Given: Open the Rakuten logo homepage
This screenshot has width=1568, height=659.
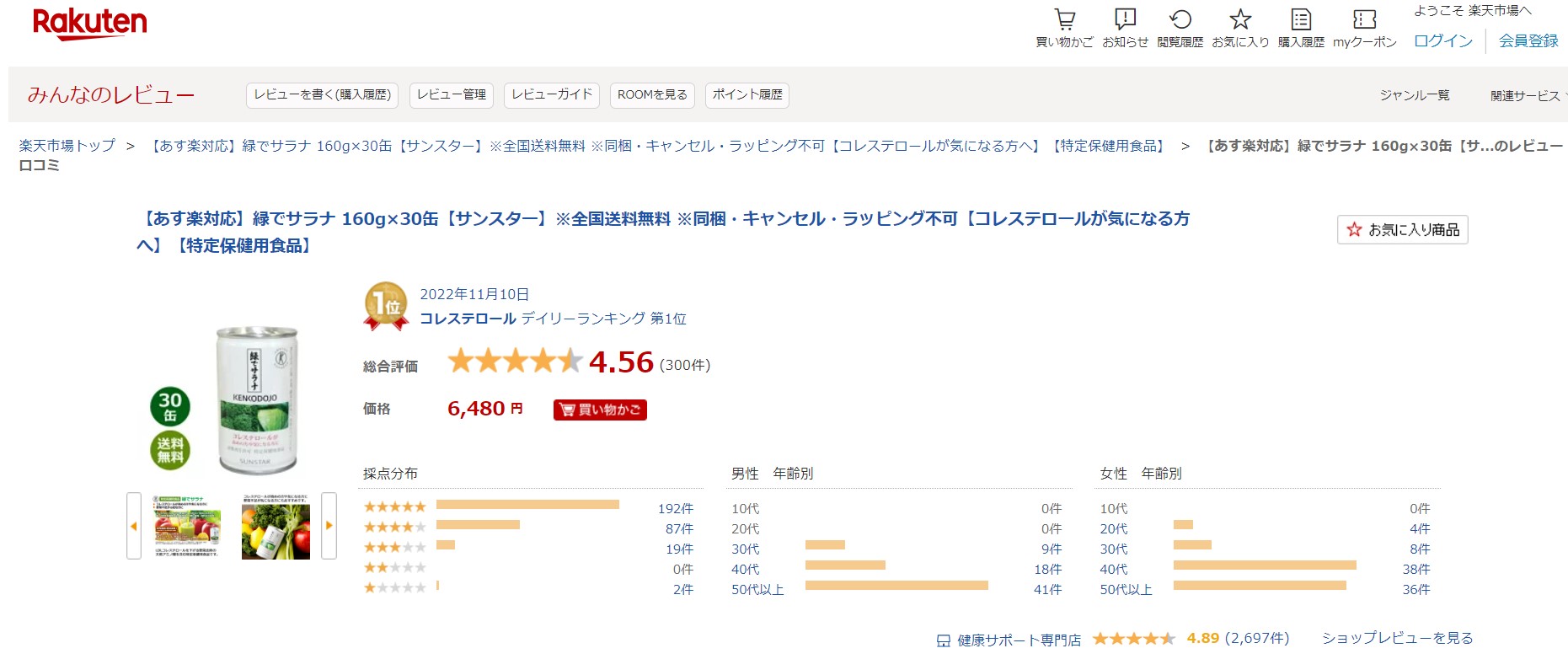Looking at the screenshot, I should point(89,24).
